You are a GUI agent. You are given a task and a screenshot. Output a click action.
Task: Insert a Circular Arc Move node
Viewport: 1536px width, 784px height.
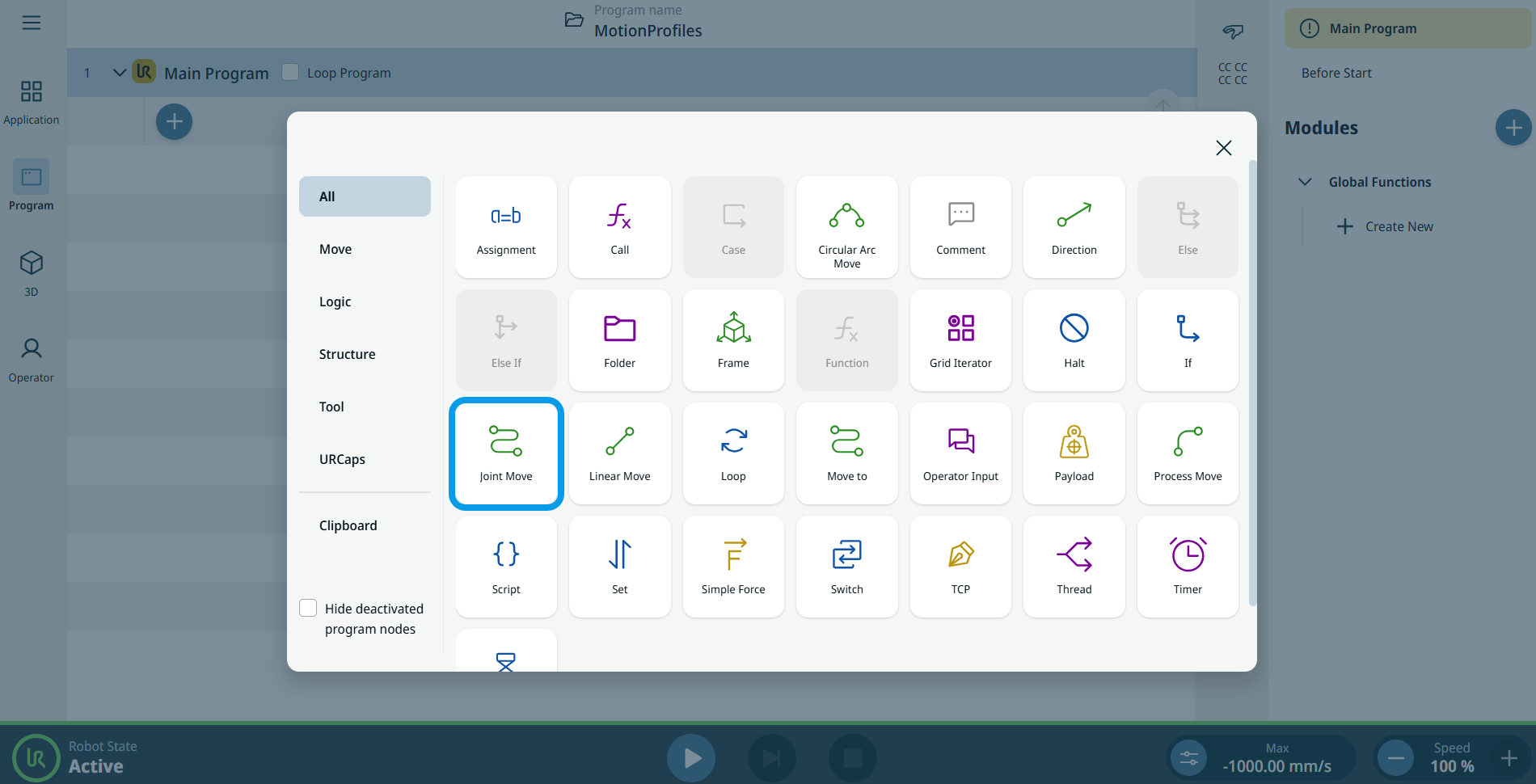[846, 227]
